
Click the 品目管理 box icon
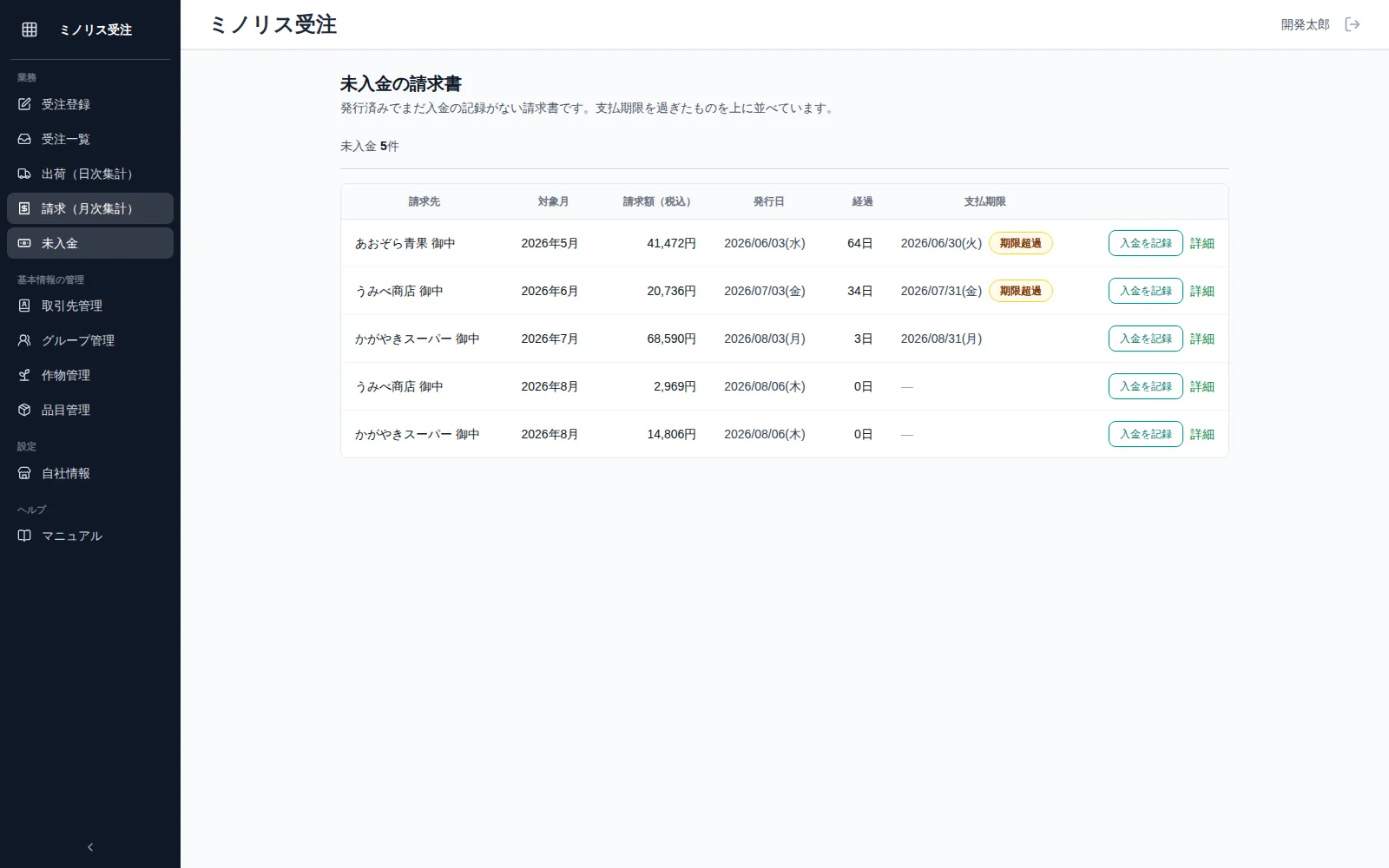pos(24,410)
